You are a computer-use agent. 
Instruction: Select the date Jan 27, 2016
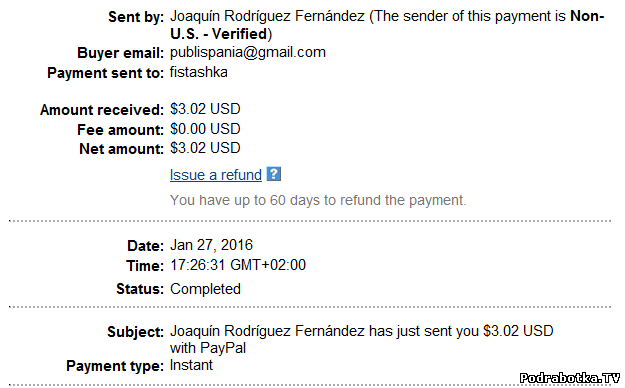(x=211, y=244)
